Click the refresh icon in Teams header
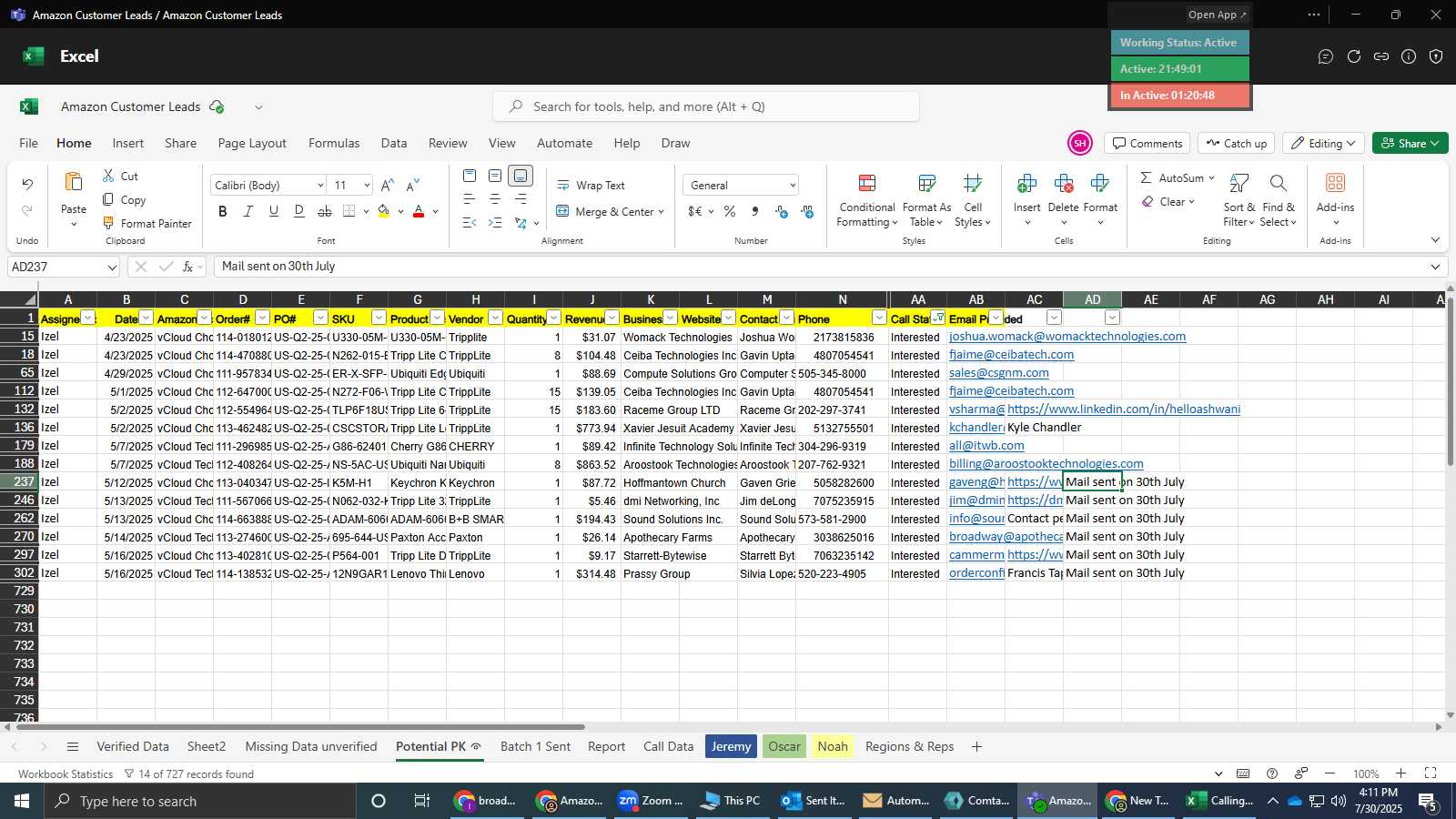The image size is (1456, 819). point(1354,56)
